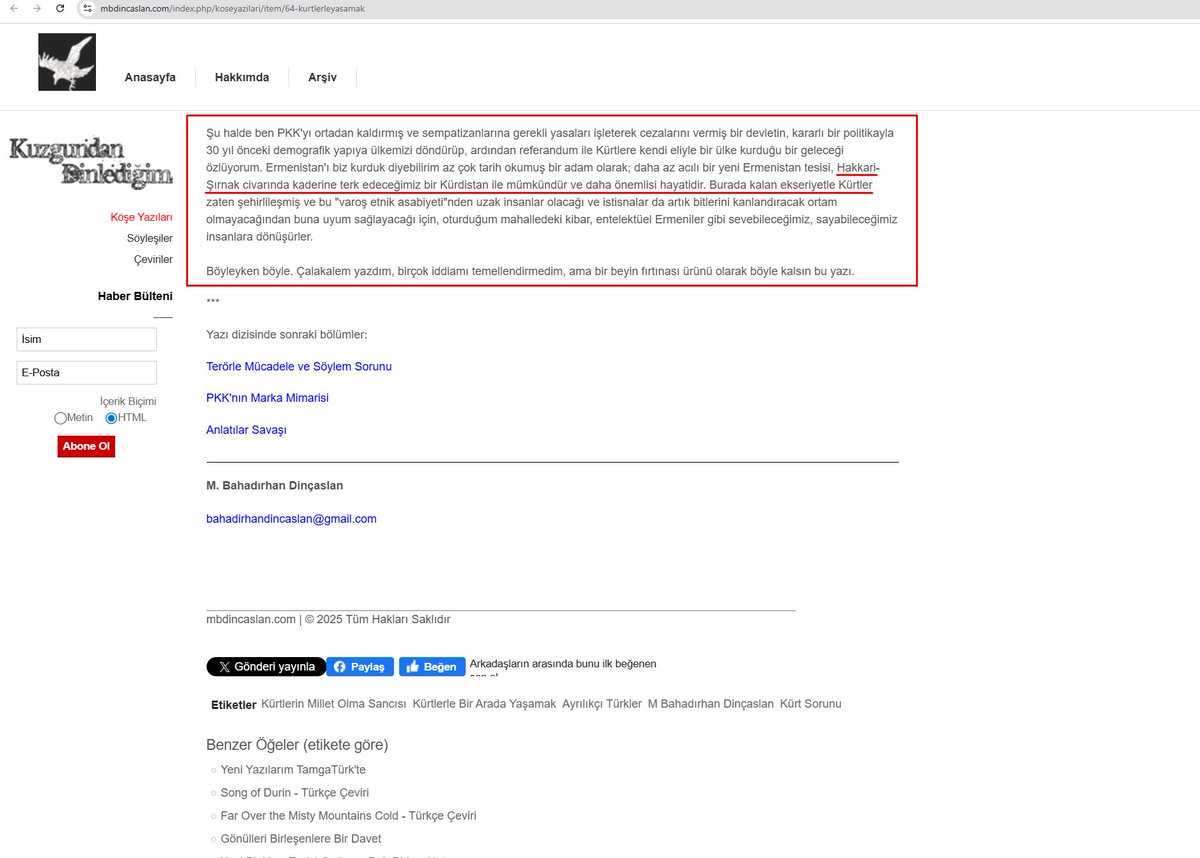Viewport: 1200px width, 858px height.
Task: Click the Benzer Öğeler (etikete göre) heading
Action: [297, 745]
